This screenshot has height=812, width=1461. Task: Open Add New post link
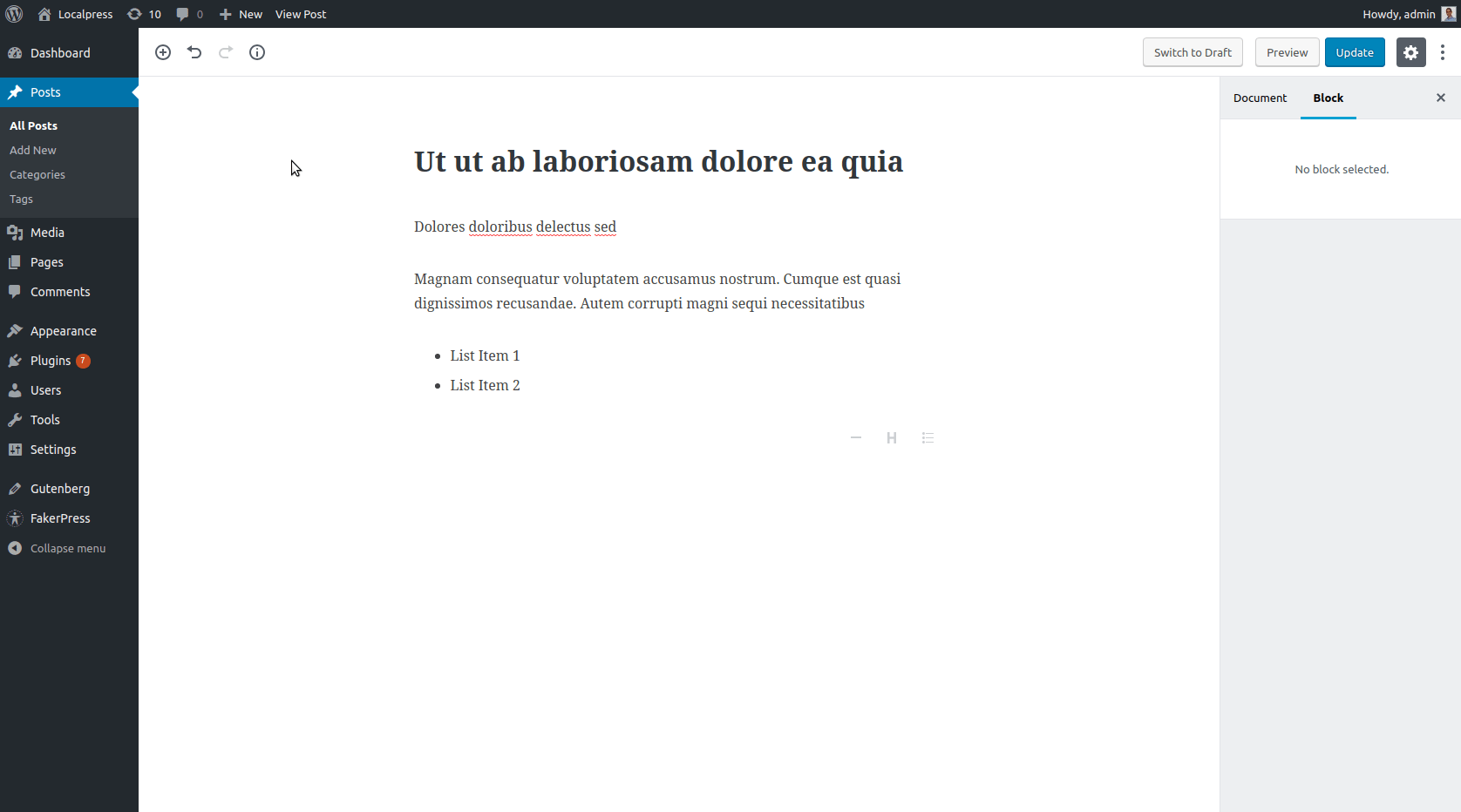[x=33, y=150]
